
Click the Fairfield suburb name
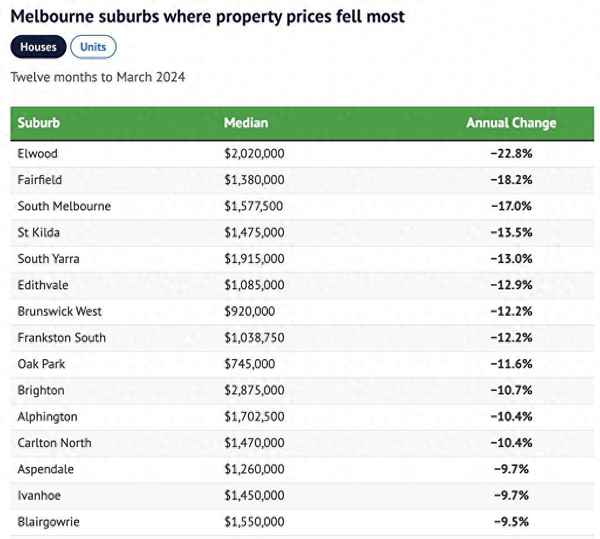41,180
